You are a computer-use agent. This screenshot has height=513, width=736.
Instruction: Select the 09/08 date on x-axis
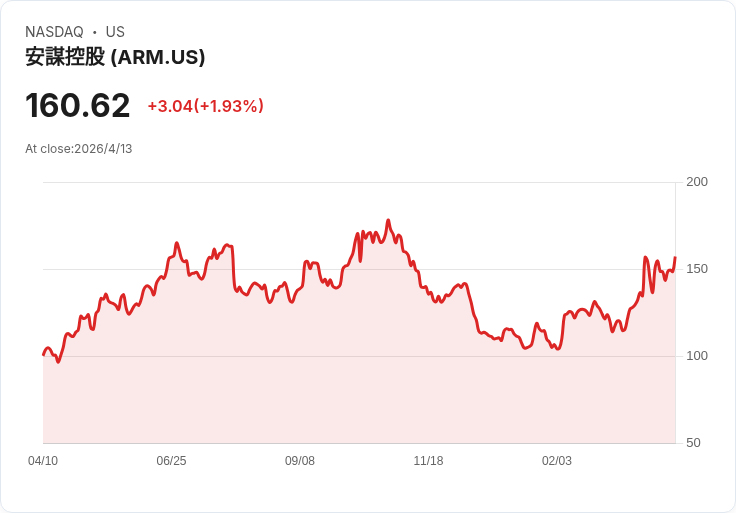[300, 461]
